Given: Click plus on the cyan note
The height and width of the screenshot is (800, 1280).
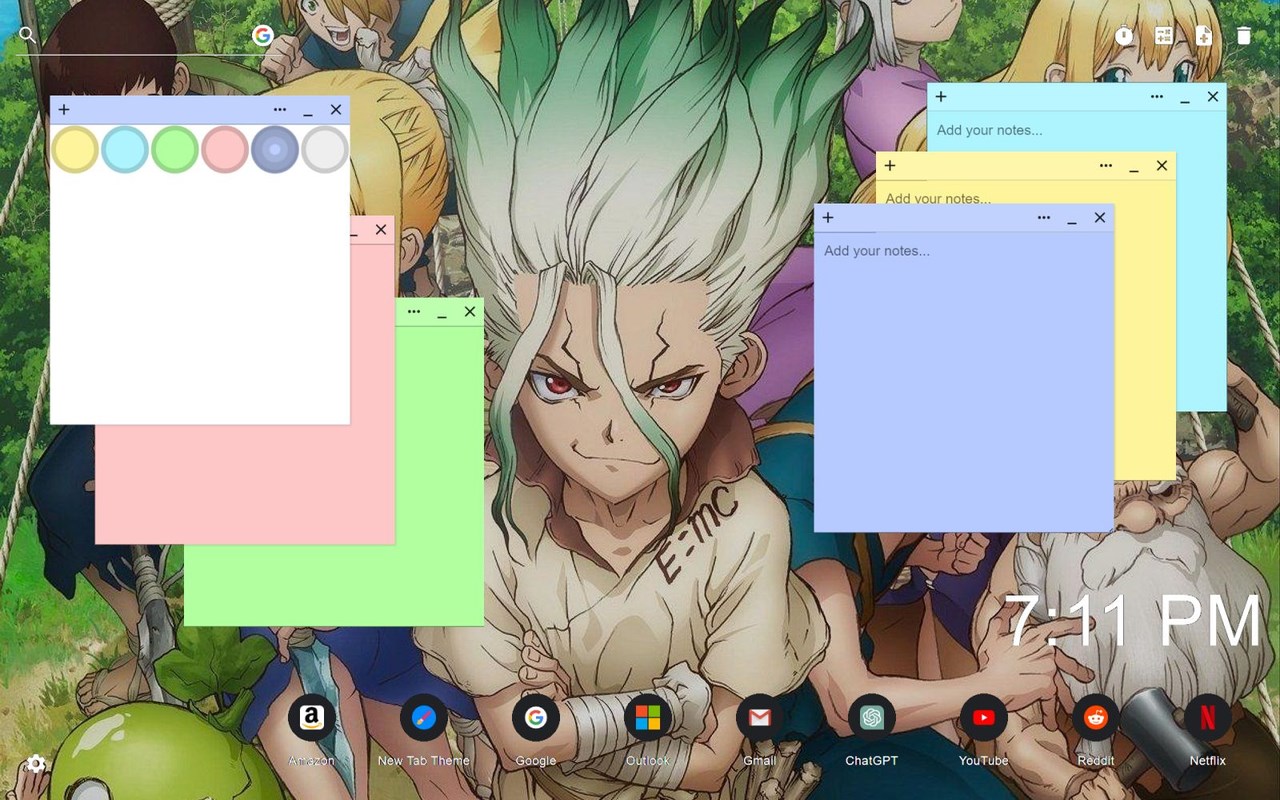Looking at the screenshot, I should point(941,97).
